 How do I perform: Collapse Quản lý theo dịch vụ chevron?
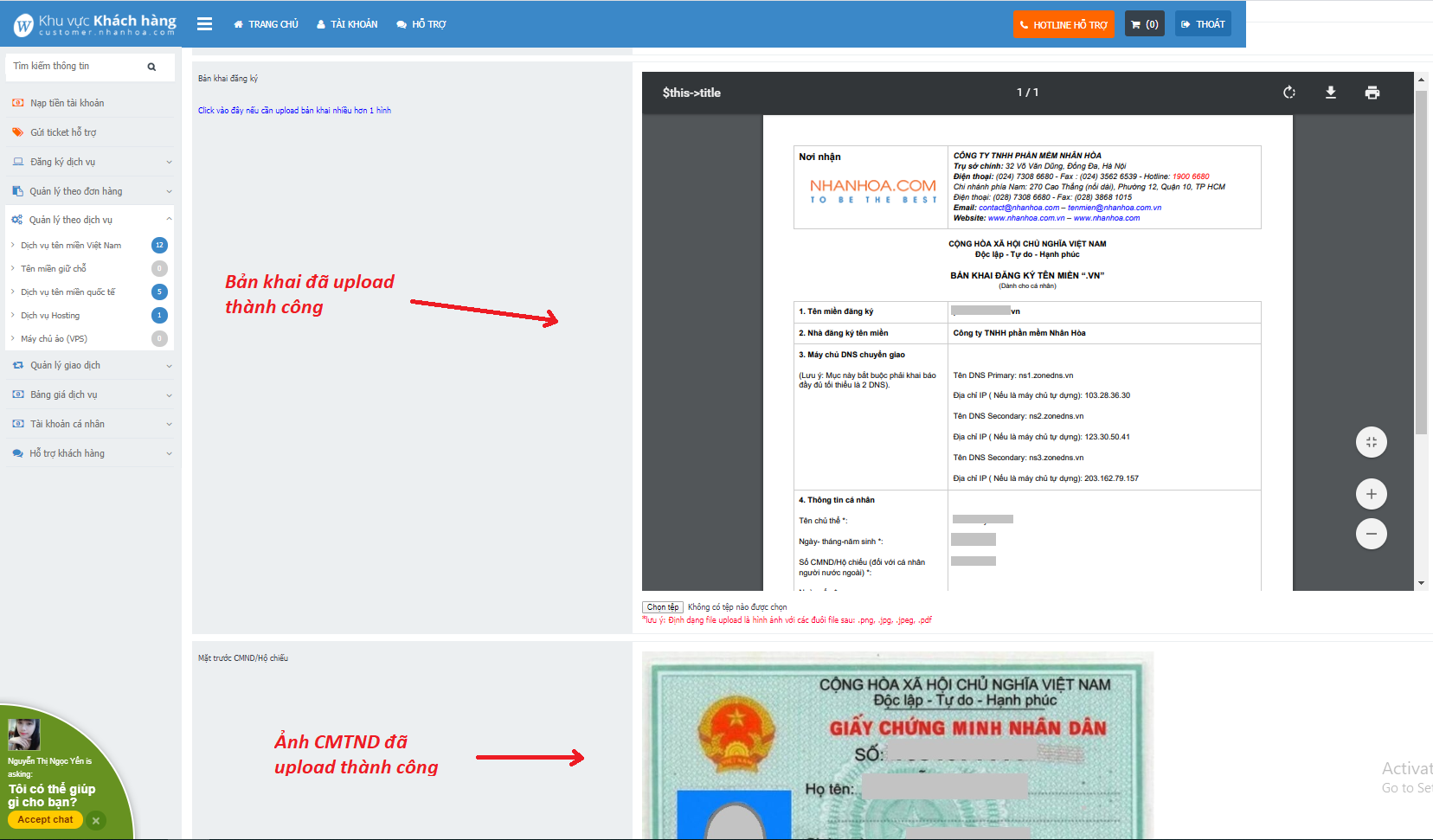click(169, 220)
